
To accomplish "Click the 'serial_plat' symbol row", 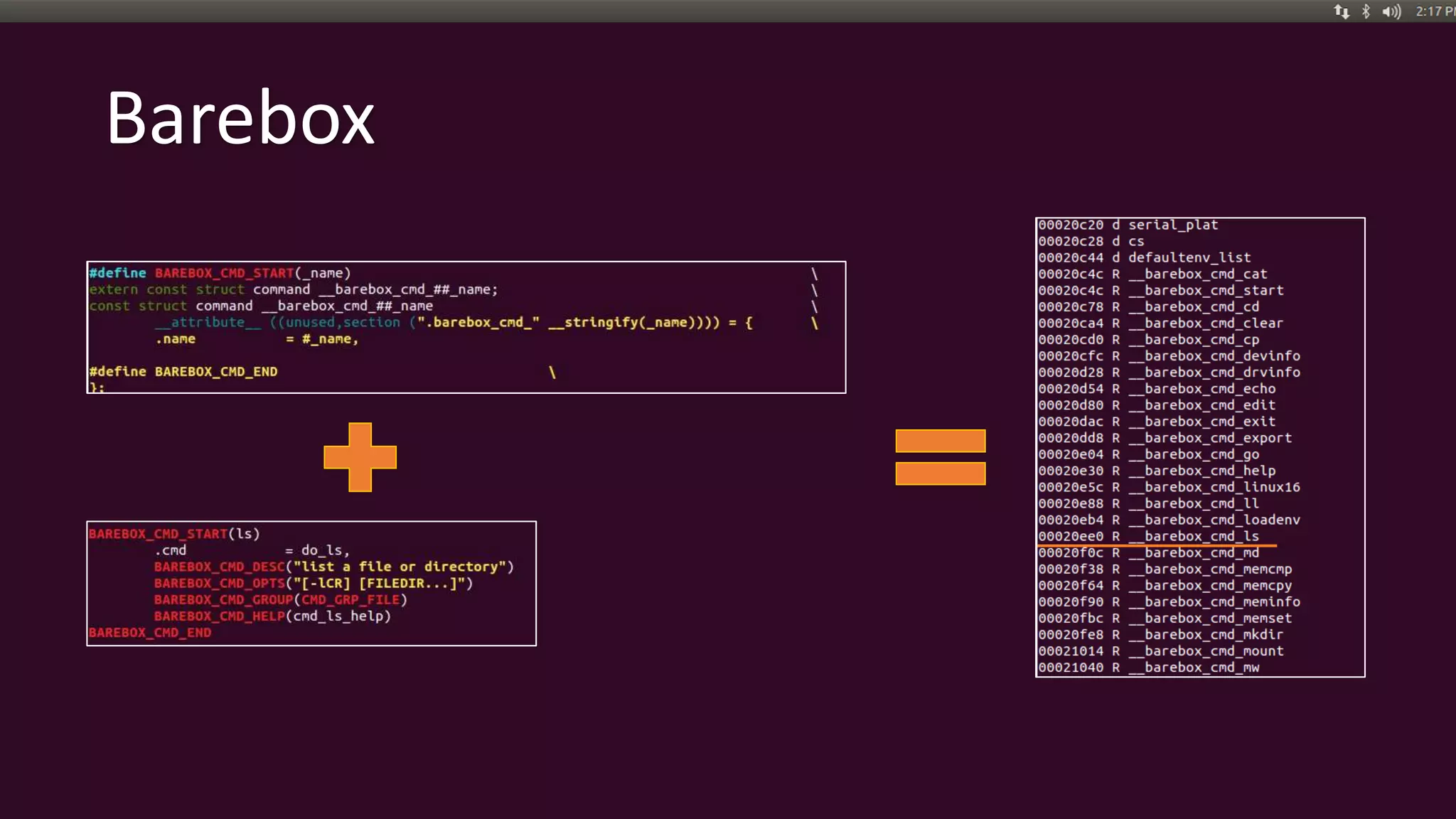I will pos(1128,225).
